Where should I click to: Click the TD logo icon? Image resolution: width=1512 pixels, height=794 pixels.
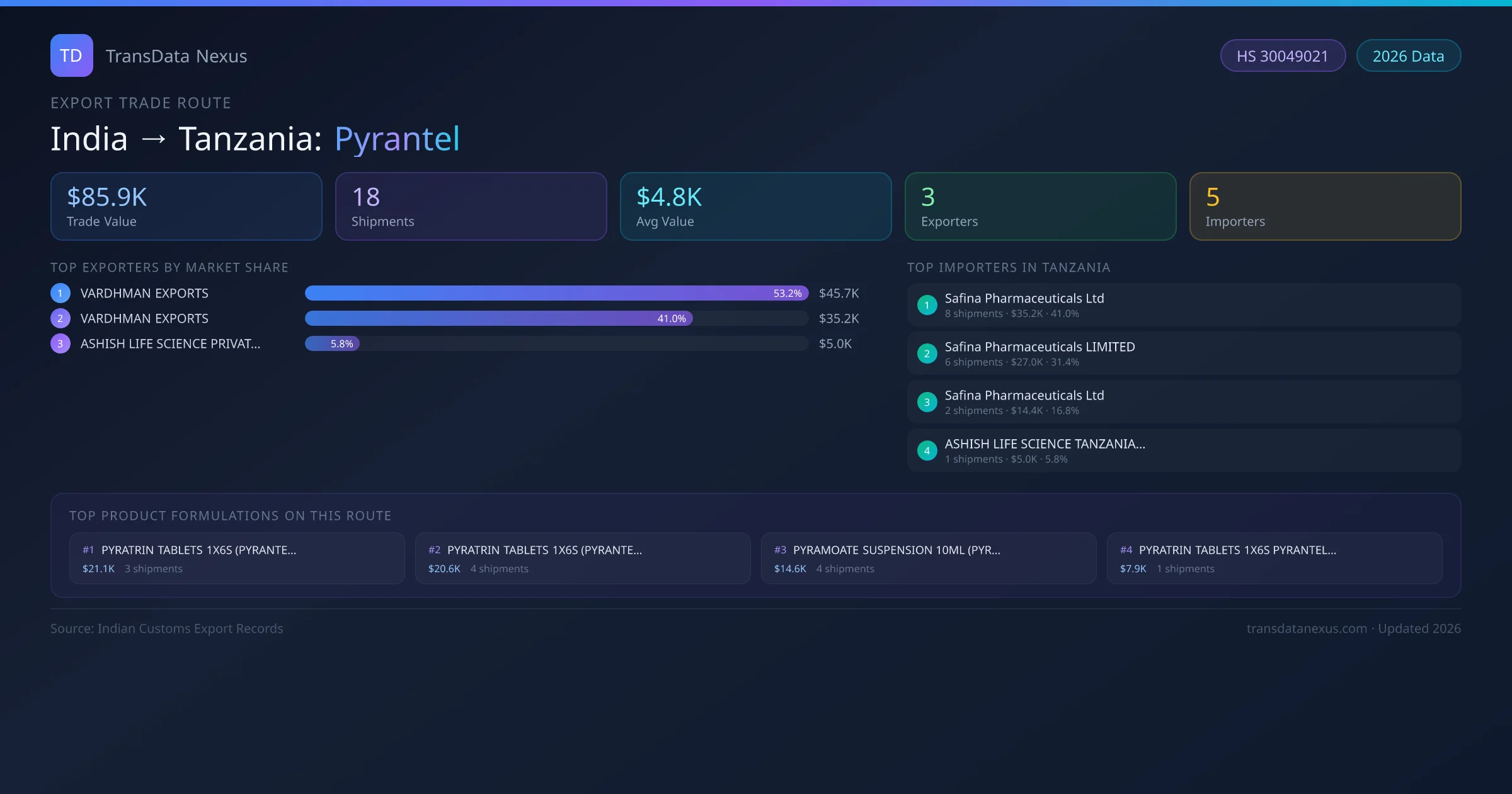point(72,55)
